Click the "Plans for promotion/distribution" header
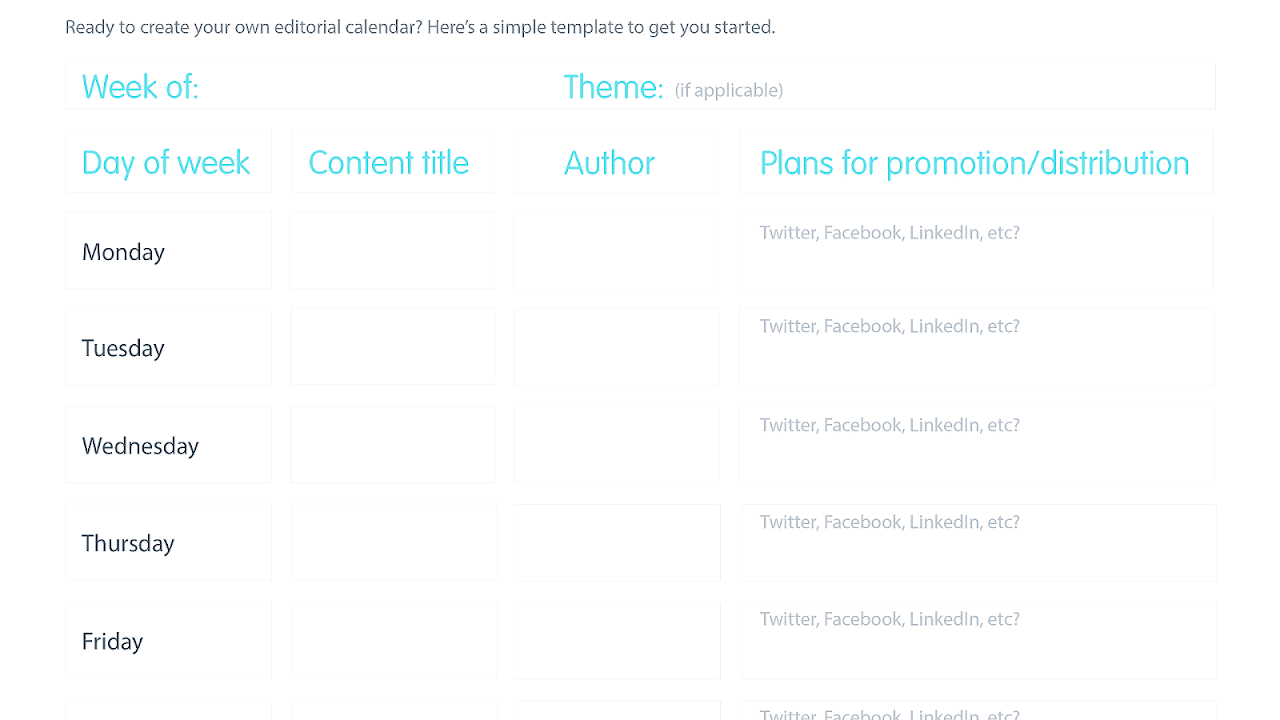This screenshot has width=1280, height=720. [x=975, y=162]
